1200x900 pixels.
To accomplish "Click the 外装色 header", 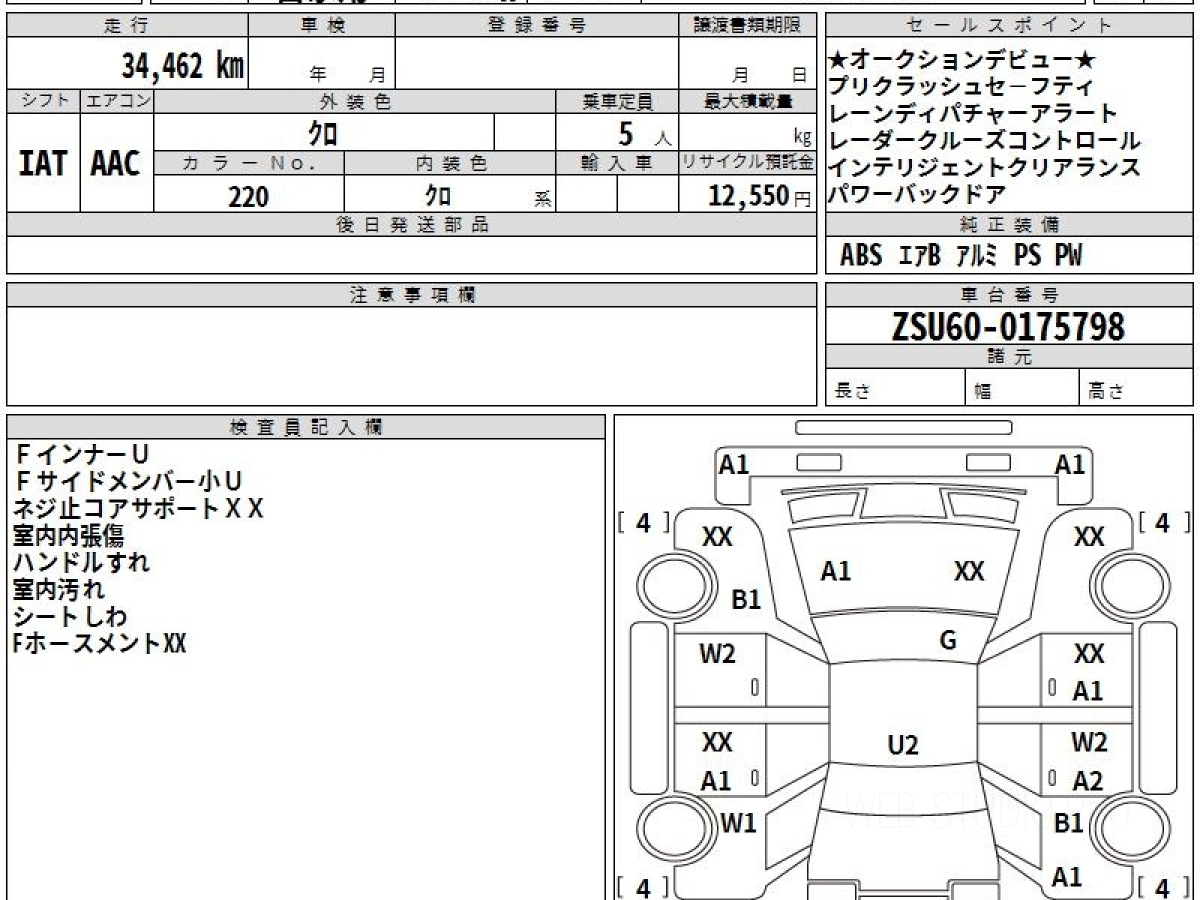I will [x=355, y=101].
